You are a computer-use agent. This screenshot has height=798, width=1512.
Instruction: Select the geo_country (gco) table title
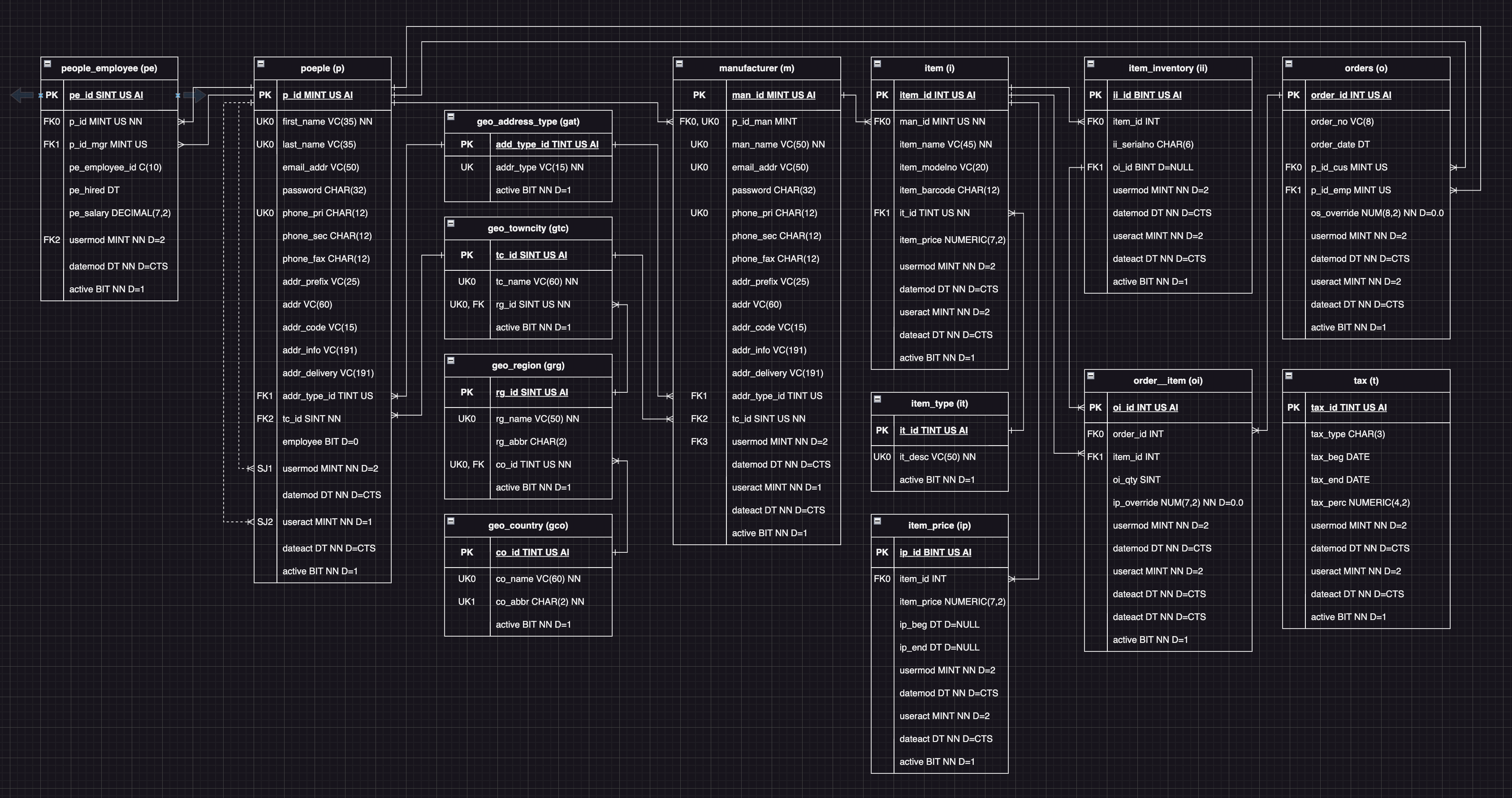pos(527,525)
